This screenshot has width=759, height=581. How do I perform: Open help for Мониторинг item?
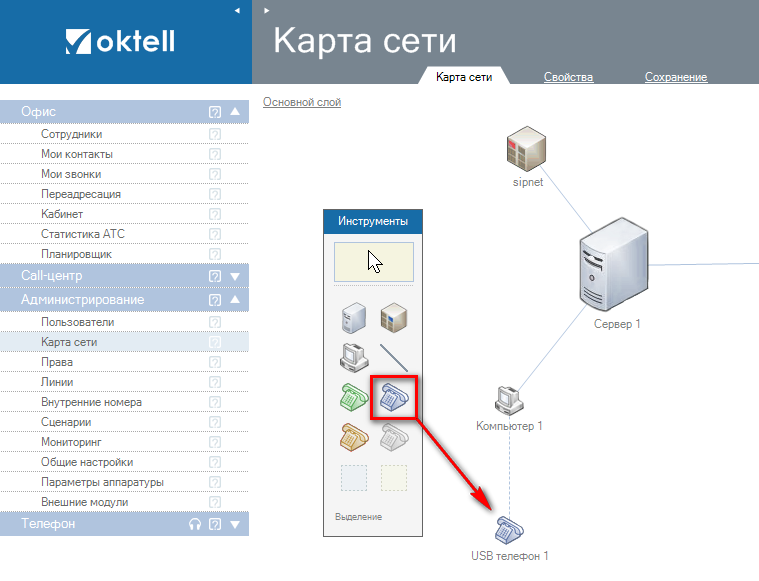click(214, 442)
